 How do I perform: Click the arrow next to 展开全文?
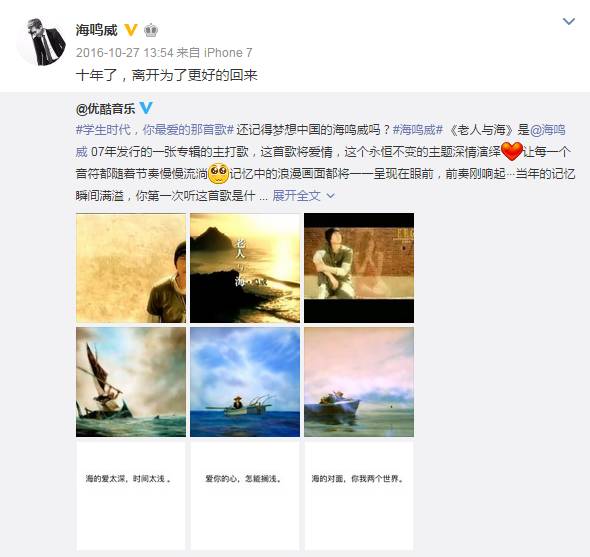330,196
